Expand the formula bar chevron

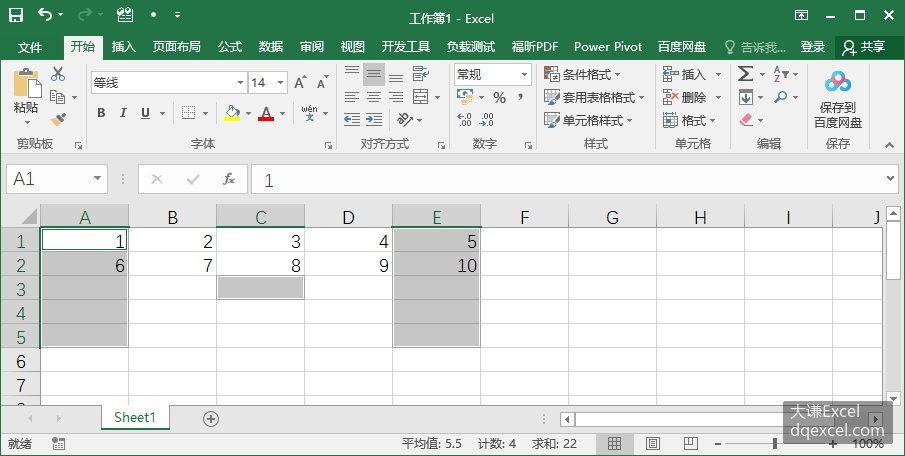click(891, 178)
